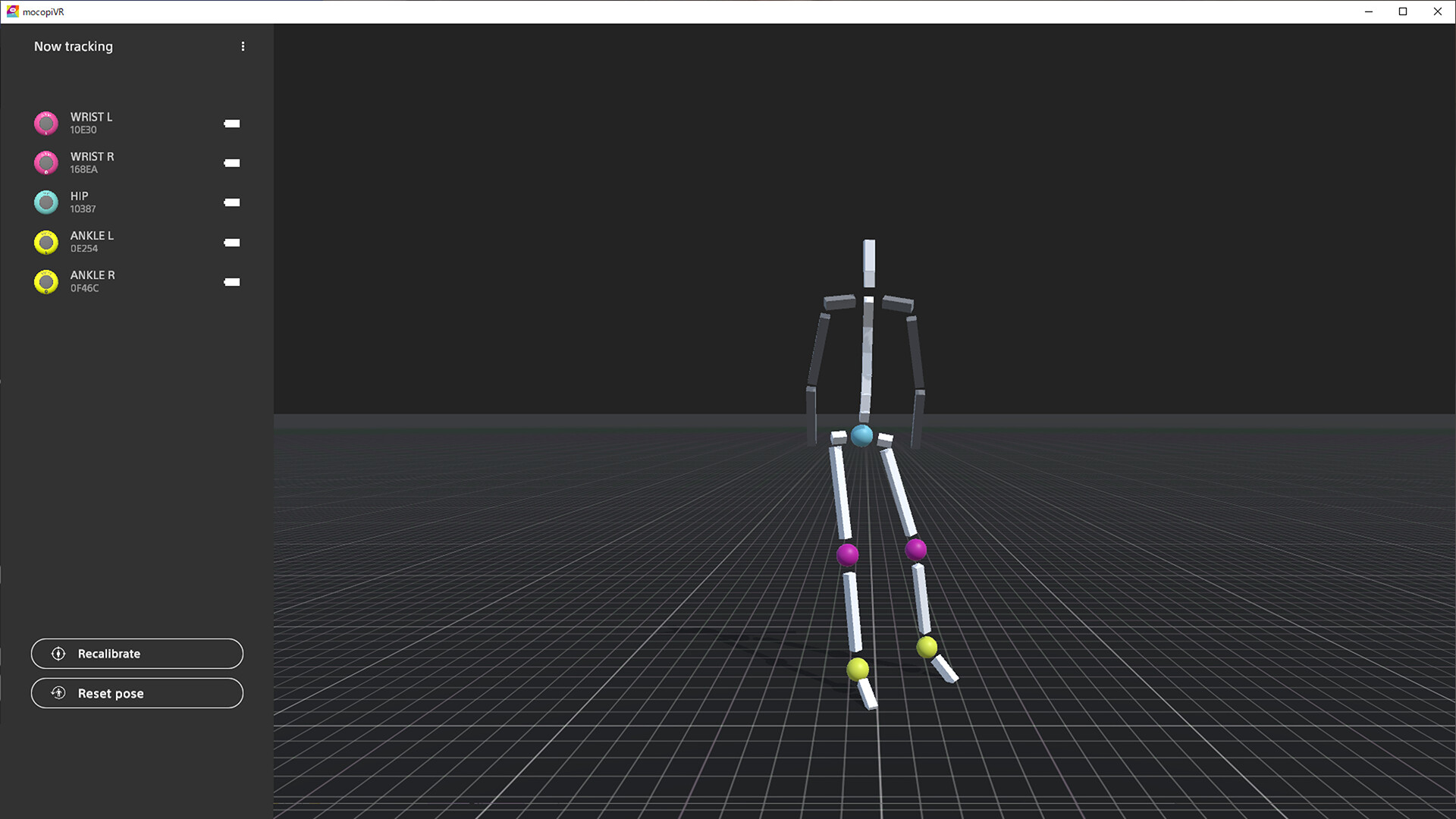This screenshot has height=819, width=1456.
Task: Click the cyan hip sphere on the avatar
Action: click(861, 435)
